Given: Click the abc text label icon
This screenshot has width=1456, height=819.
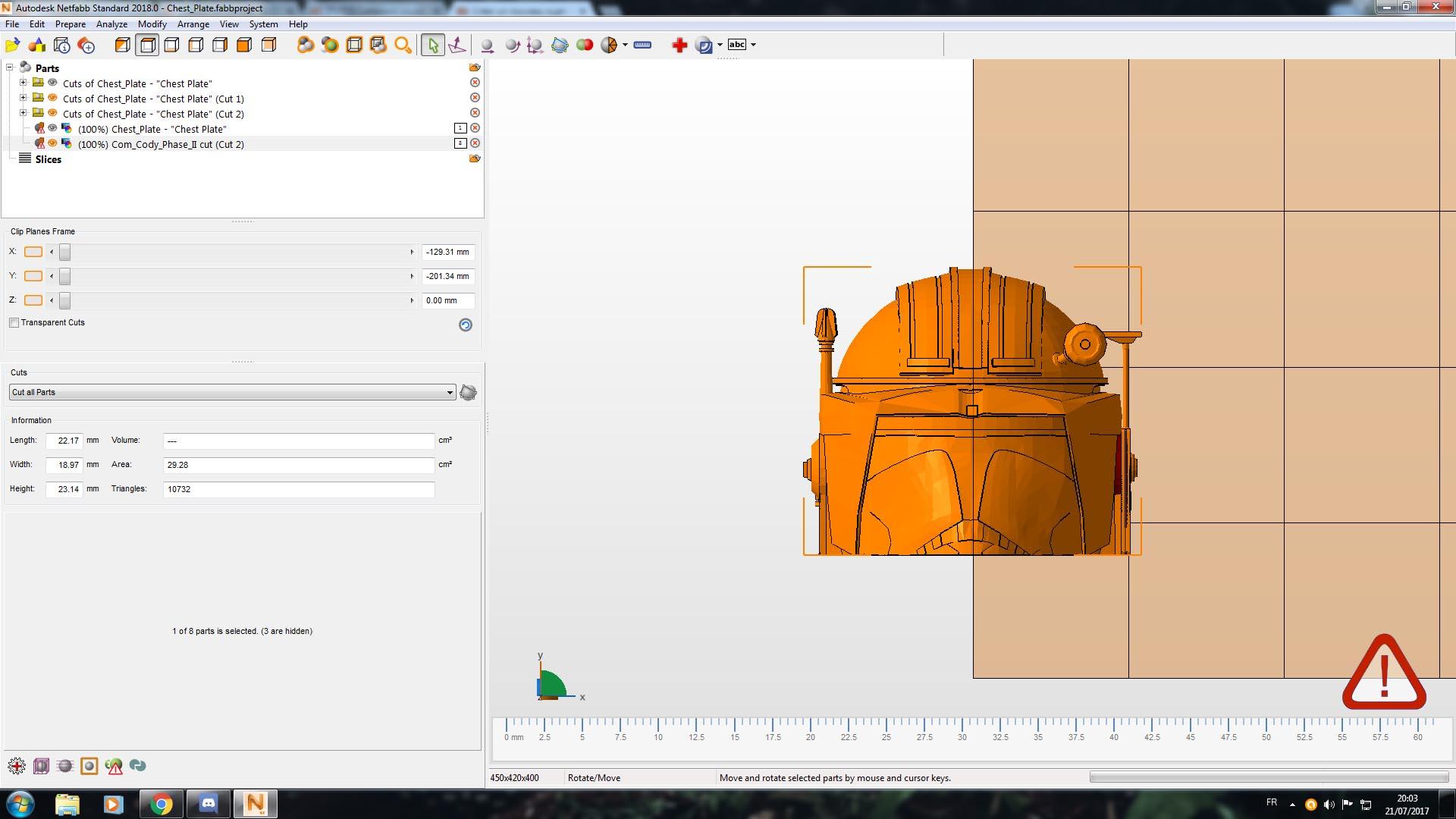Looking at the screenshot, I should (737, 45).
